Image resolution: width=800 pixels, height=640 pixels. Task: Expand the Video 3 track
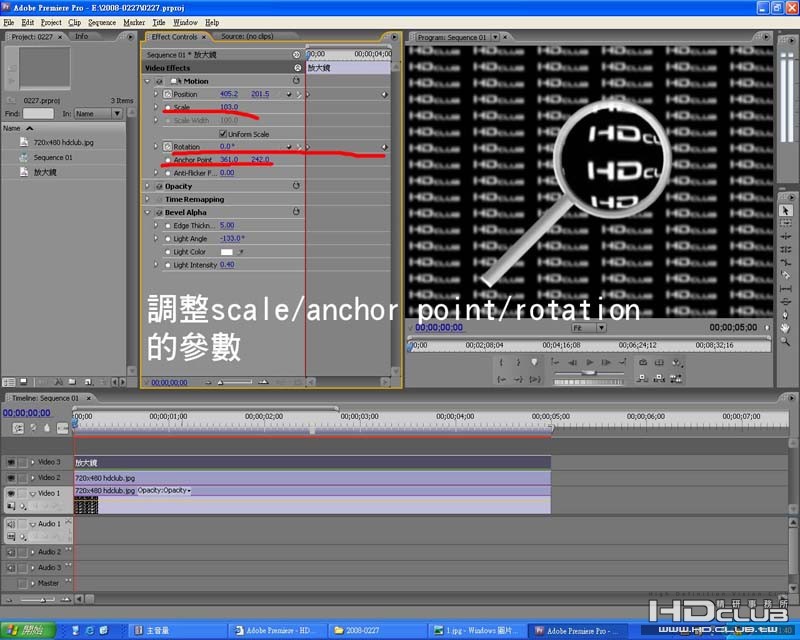coord(33,462)
